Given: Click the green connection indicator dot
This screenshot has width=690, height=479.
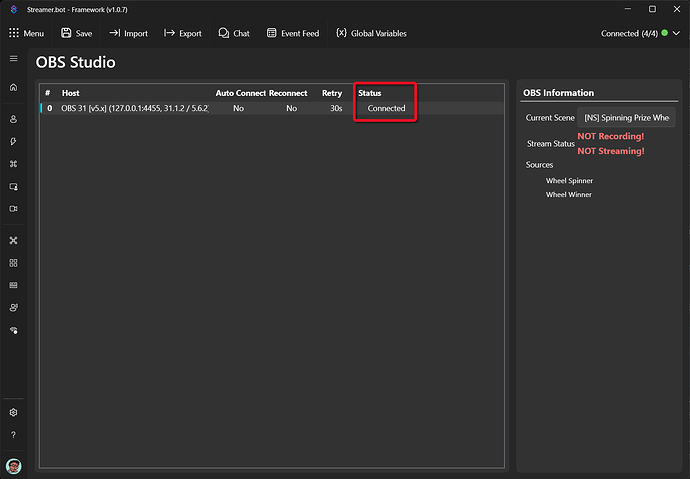Looking at the screenshot, I should tap(664, 33).
